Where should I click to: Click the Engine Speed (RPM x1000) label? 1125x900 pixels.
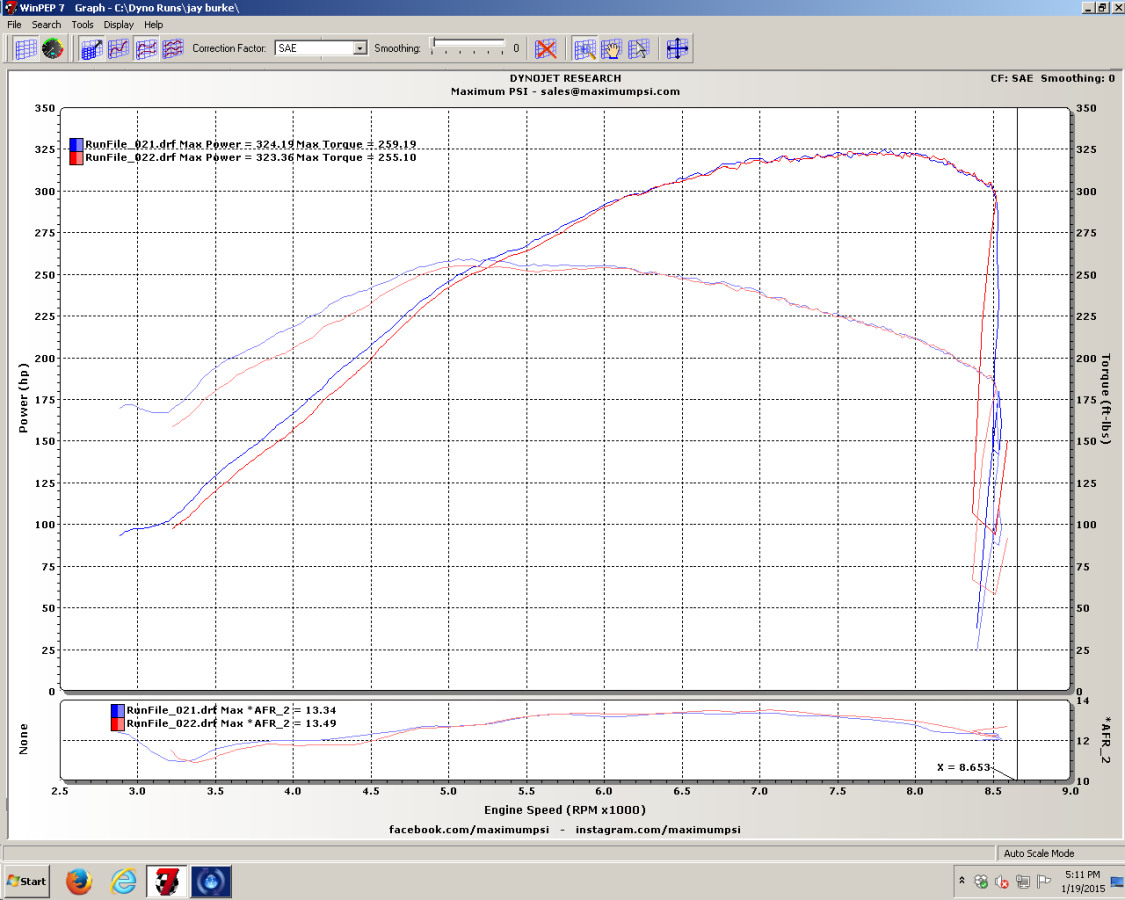tap(565, 810)
